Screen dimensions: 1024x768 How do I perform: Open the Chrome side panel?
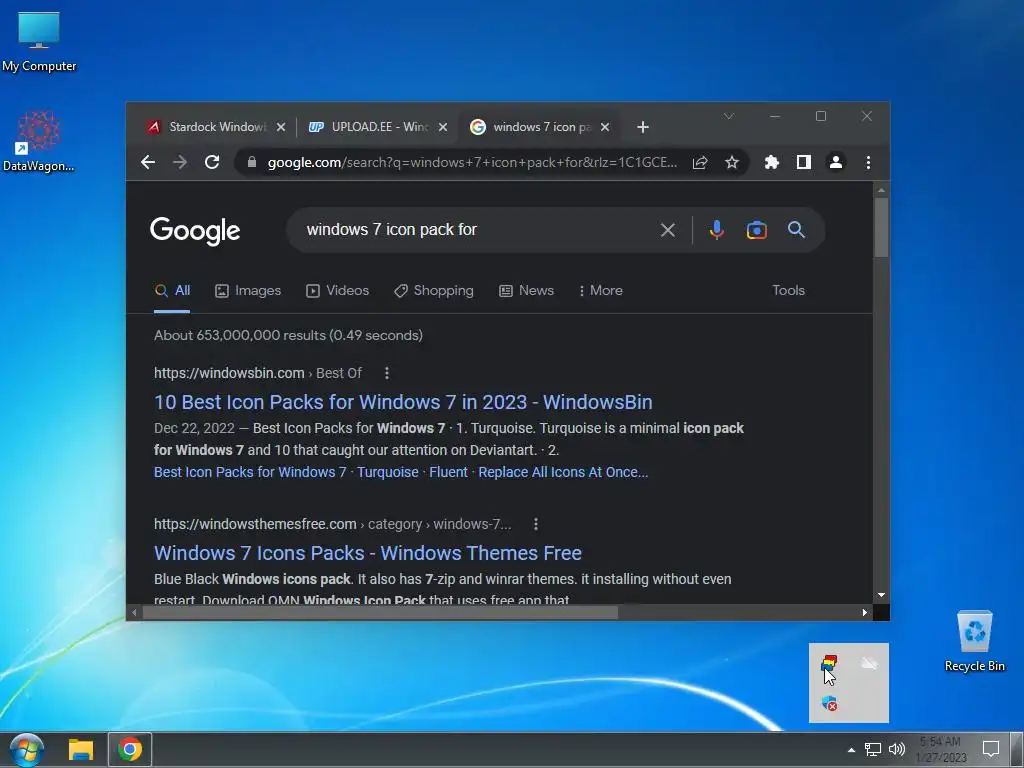pos(804,162)
